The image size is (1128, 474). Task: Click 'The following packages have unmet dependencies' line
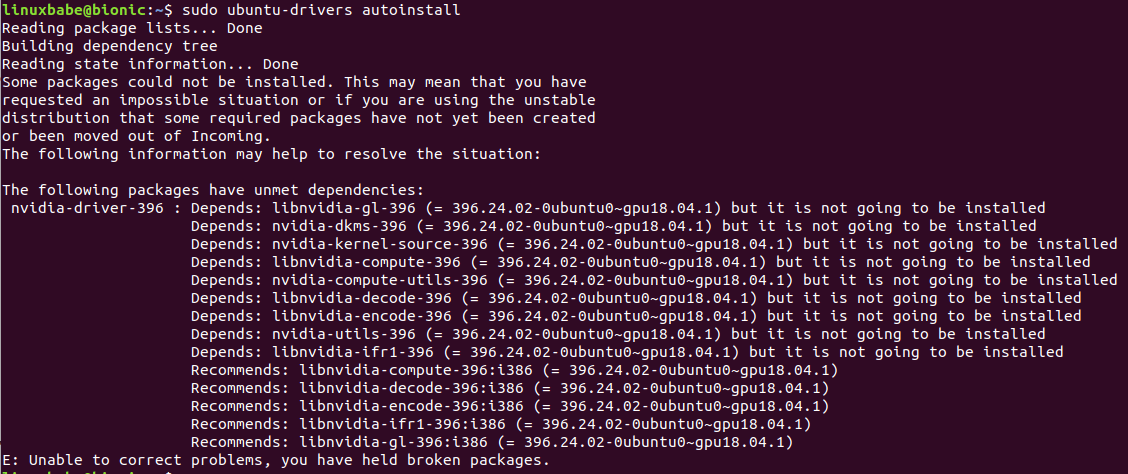[213, 190]
